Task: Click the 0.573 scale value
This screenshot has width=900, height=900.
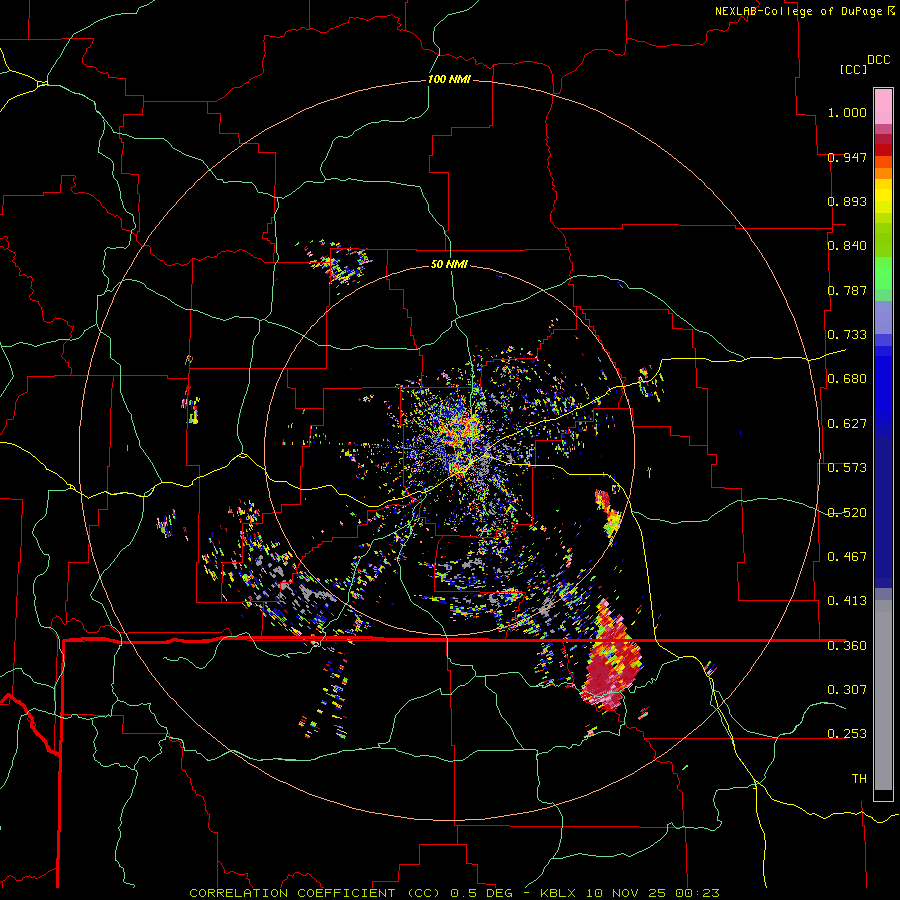Action: click(847, 468)
